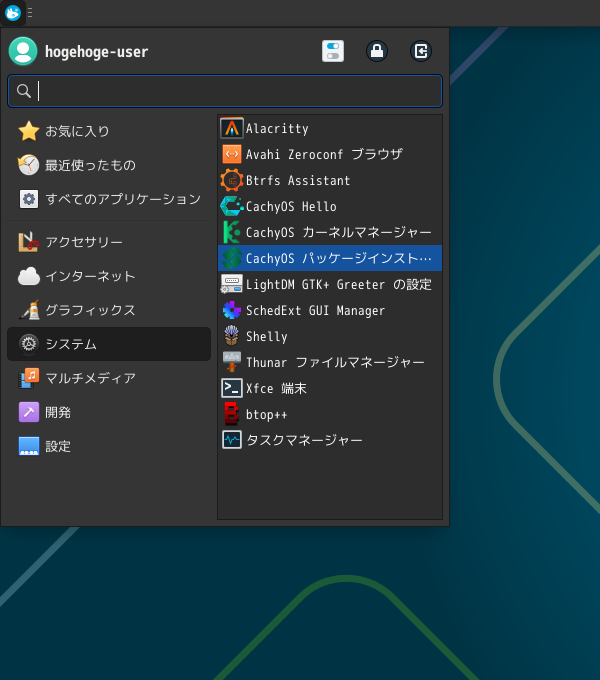The image size is (600, 680).
Task: Click the タスクマネージャー icon
Action: tap(232, 440)
